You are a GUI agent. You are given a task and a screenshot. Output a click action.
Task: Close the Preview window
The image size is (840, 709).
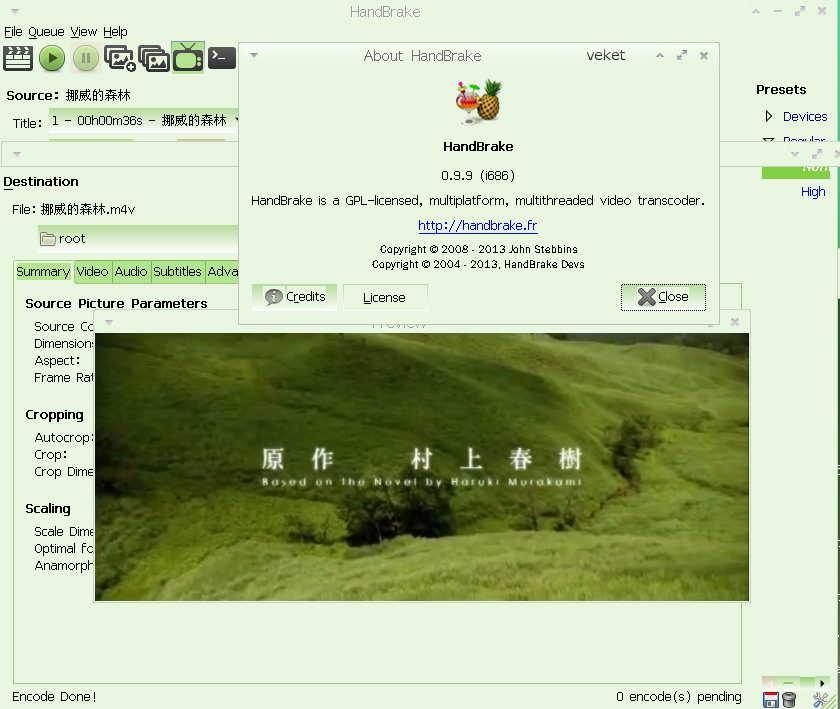(734, 322)
